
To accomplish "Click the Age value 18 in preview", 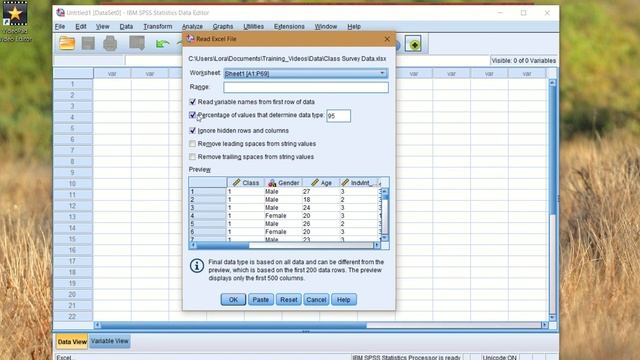I will click(x=307, y=200).
